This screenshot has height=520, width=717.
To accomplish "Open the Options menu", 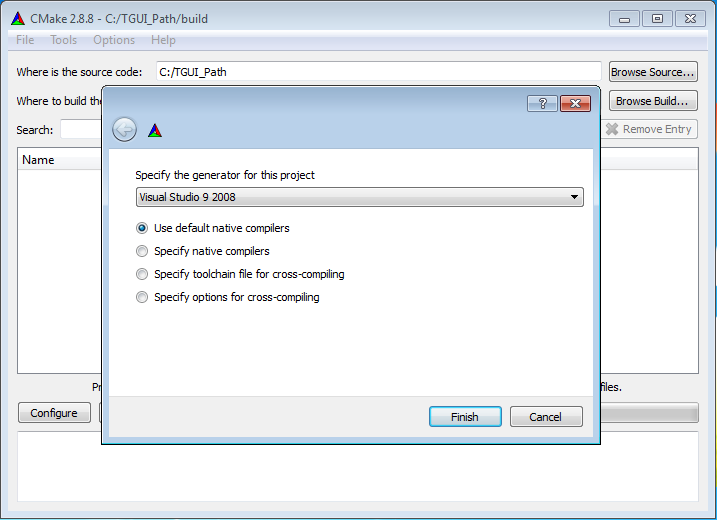I will coord(114,40).
